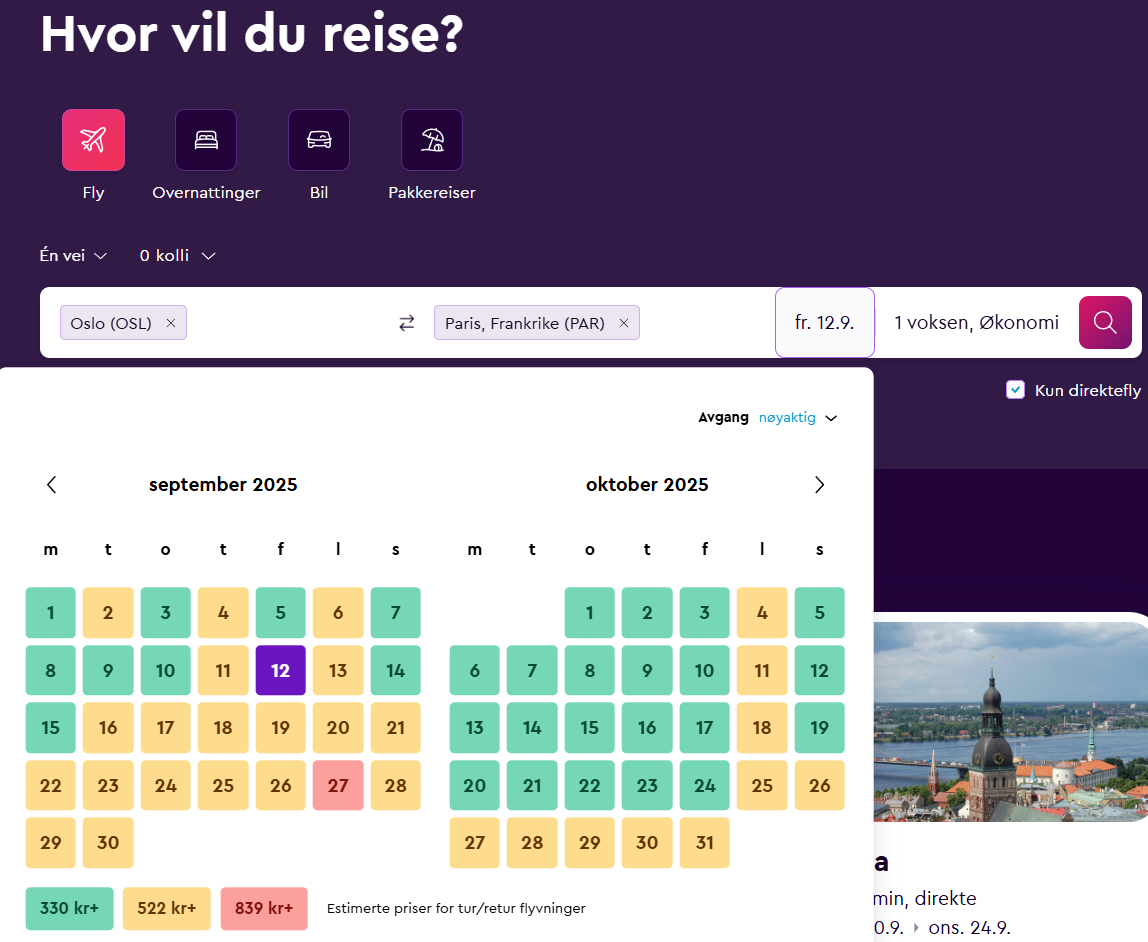This screenshot has width=1148, height=942.
Task: Expand the Én vei trip type dropdown
Action: click(x=73, y=256)
